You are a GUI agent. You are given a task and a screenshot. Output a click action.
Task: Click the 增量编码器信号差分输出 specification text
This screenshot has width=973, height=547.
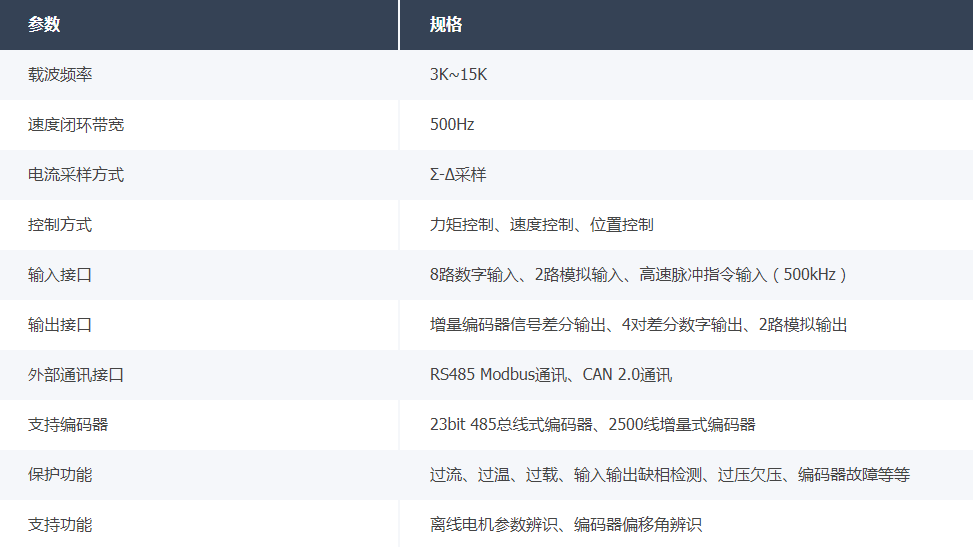point(518,325)
